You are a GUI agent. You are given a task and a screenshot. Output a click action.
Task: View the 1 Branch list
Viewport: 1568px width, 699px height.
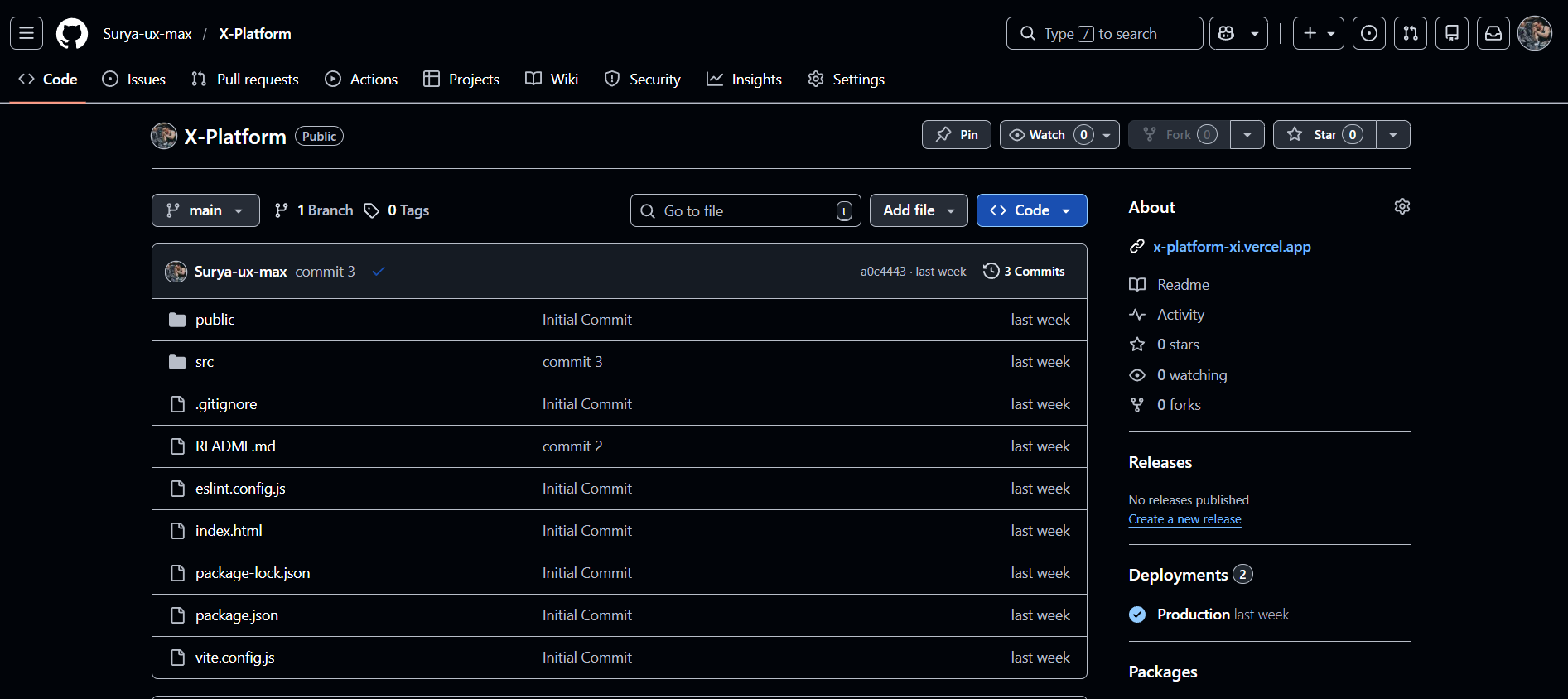(x=314, y=210)
